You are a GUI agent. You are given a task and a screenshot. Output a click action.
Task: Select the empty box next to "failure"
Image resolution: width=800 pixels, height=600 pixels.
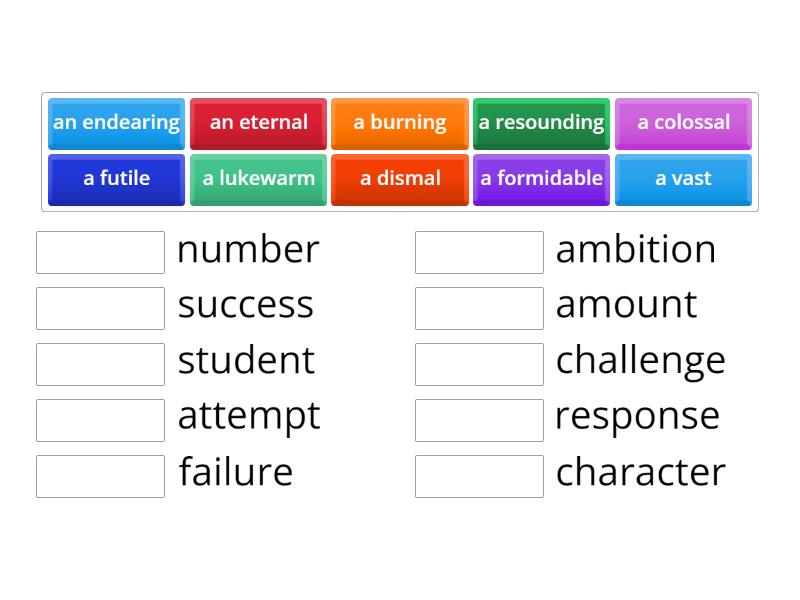point(100,474)
